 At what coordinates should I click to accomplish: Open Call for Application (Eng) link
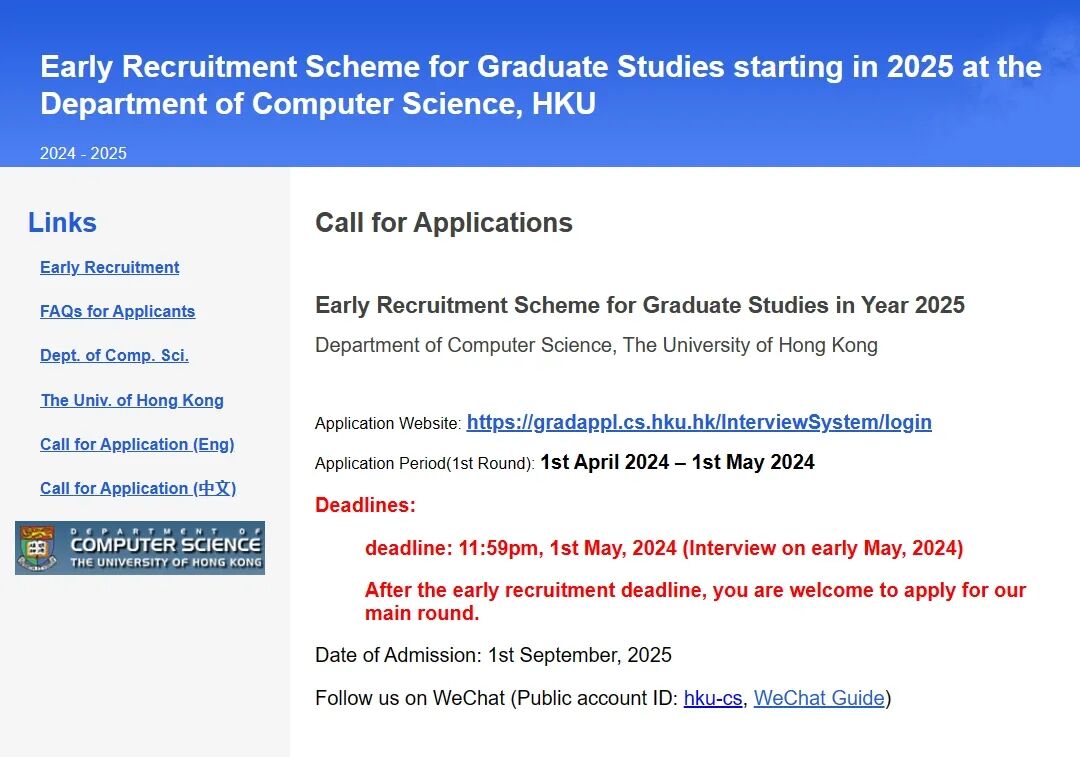[137, 444]
